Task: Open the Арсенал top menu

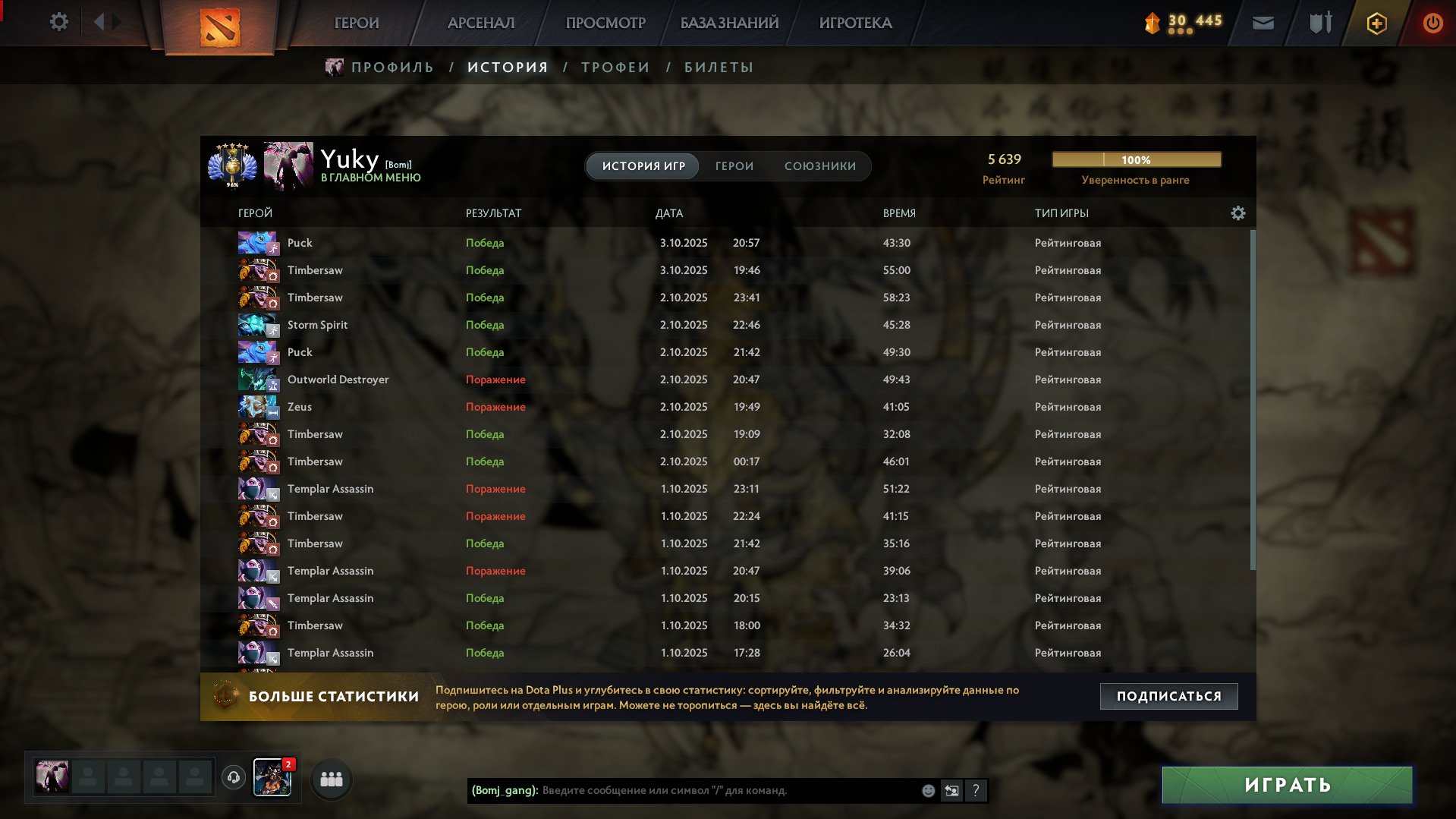Action: pyautogui.click(x=480, y=23)
